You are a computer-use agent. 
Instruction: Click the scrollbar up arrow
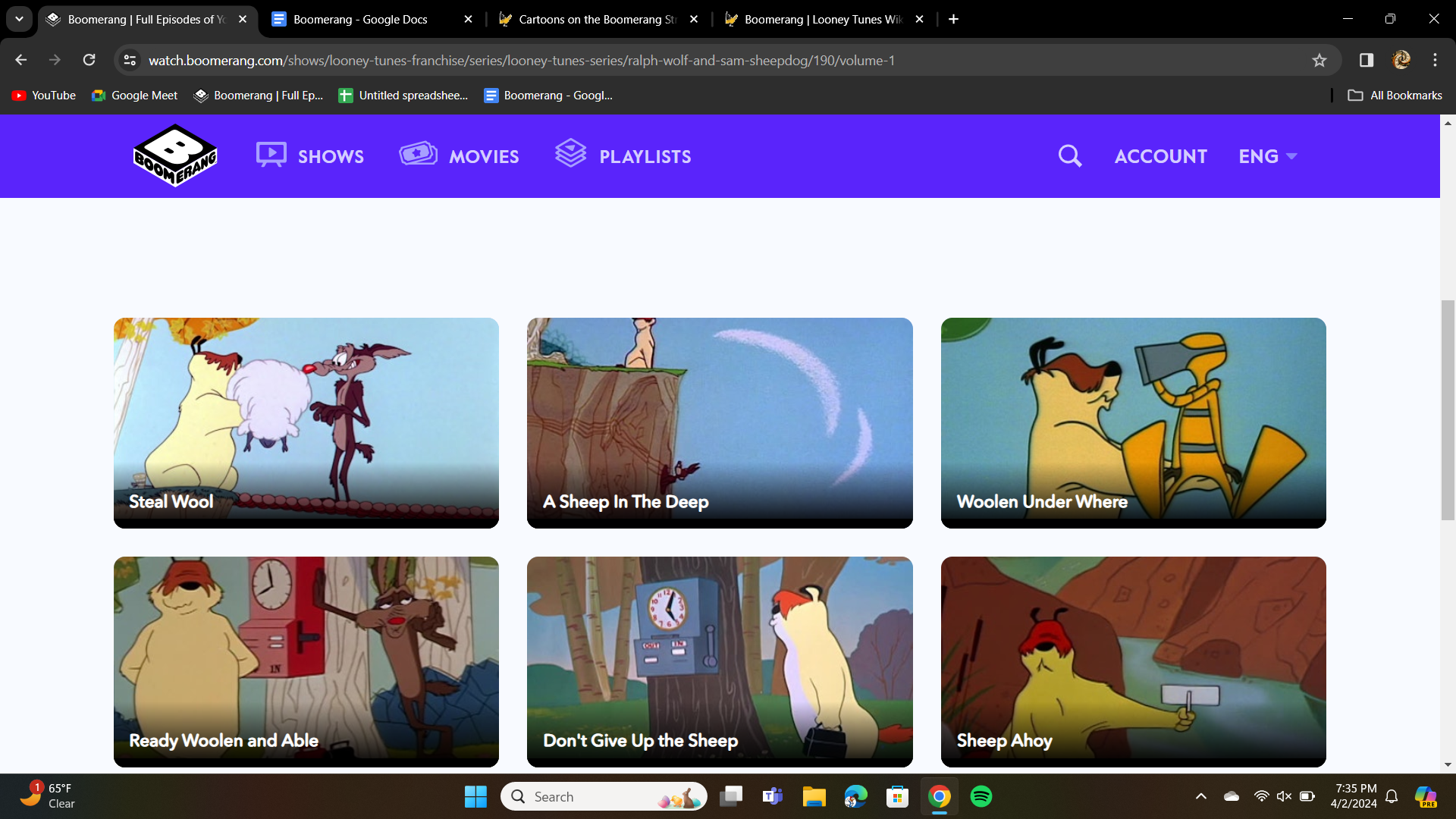pos(1448,122)
